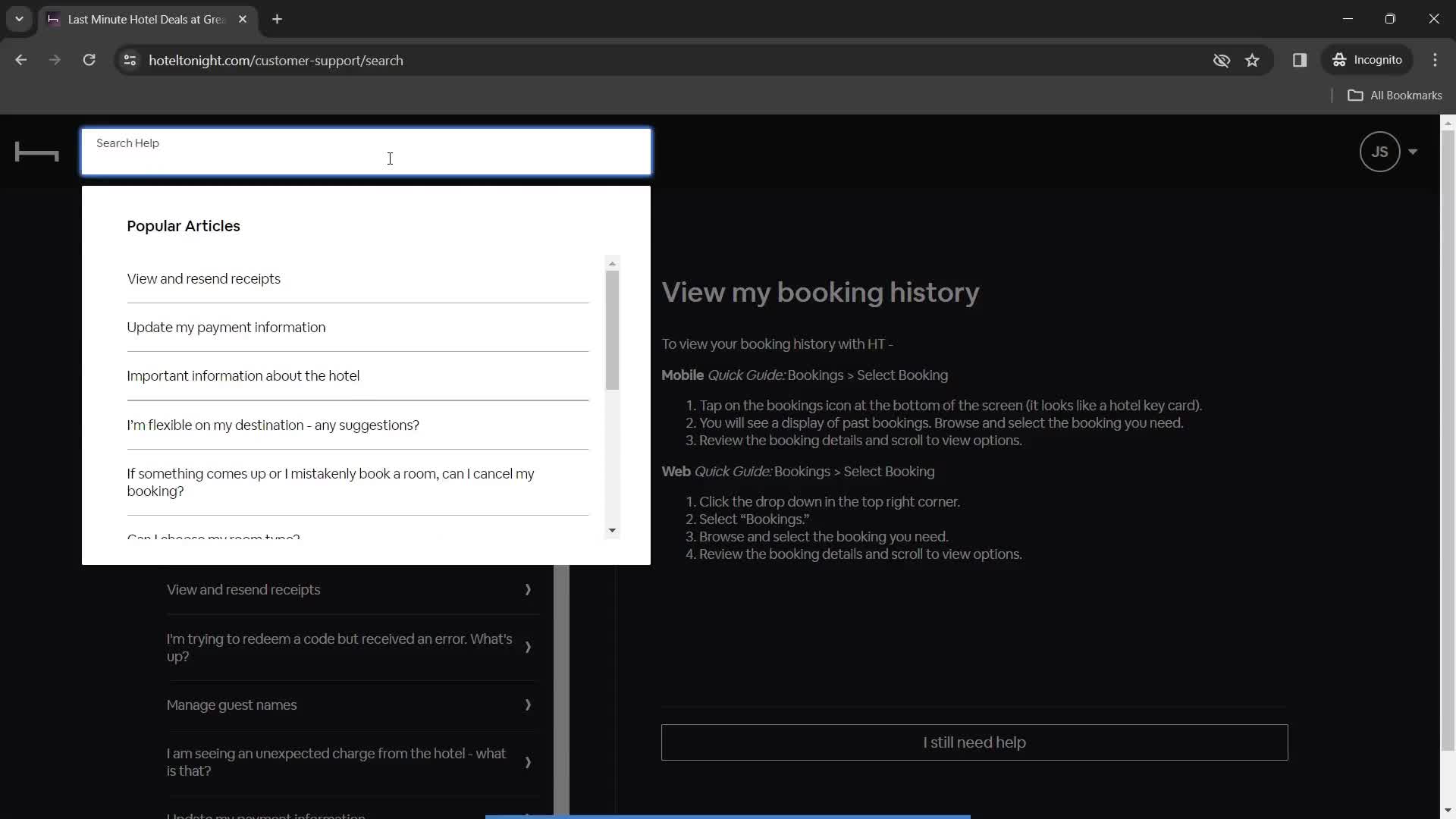Screen dimensions: 1456x819
Task: Click the Popular Articles scrollbar thumb
Action: pyautogui.click(x=612, y=330)
